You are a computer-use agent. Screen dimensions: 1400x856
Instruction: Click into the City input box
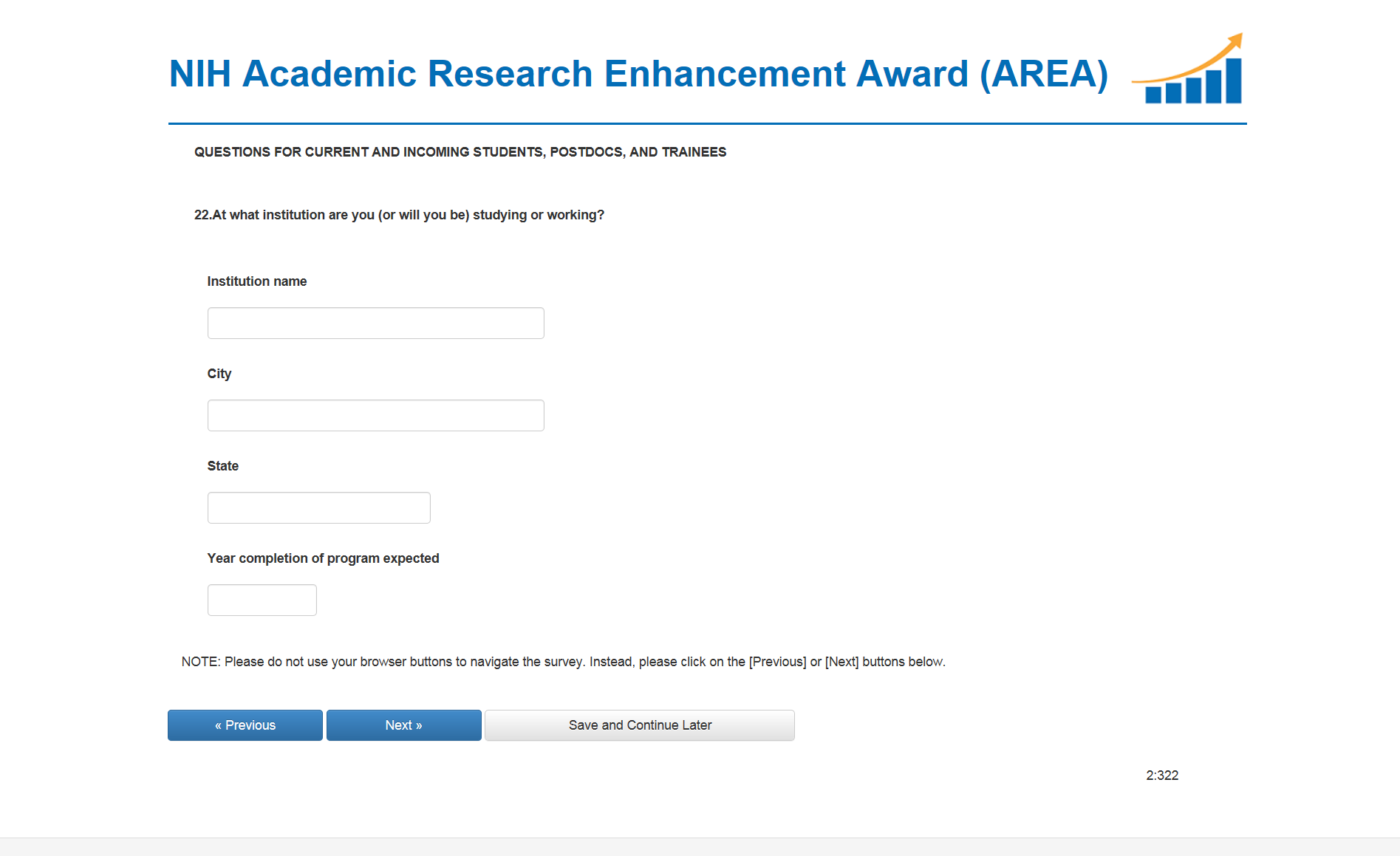pyautogui.click(x=375, y=416)
